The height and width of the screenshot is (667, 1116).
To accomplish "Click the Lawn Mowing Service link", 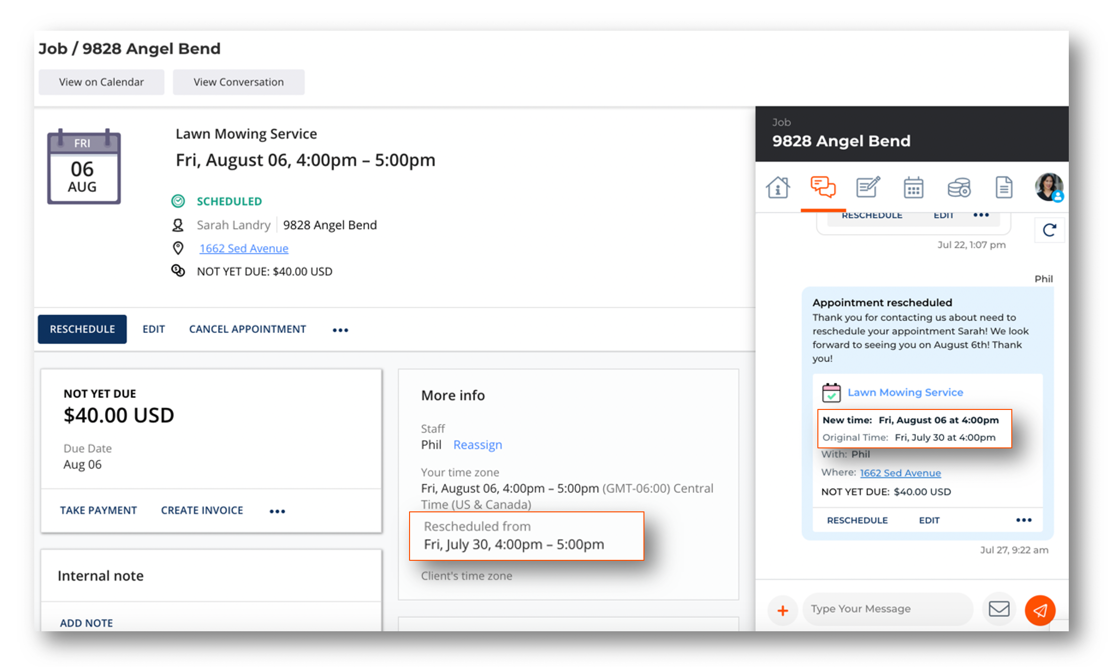I will 905,393.
